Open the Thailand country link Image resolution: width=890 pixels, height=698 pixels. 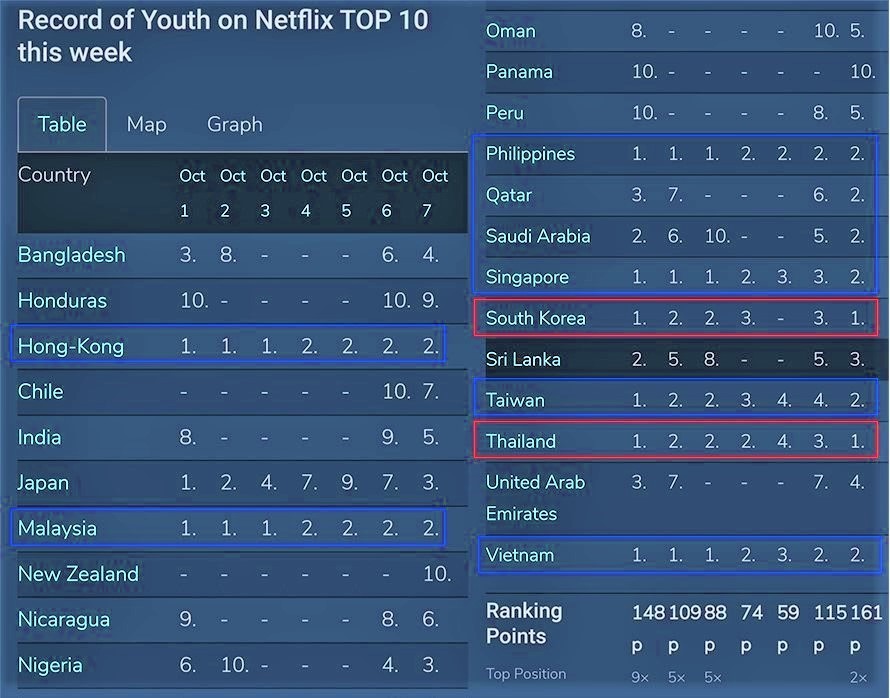tap(521, 441)
